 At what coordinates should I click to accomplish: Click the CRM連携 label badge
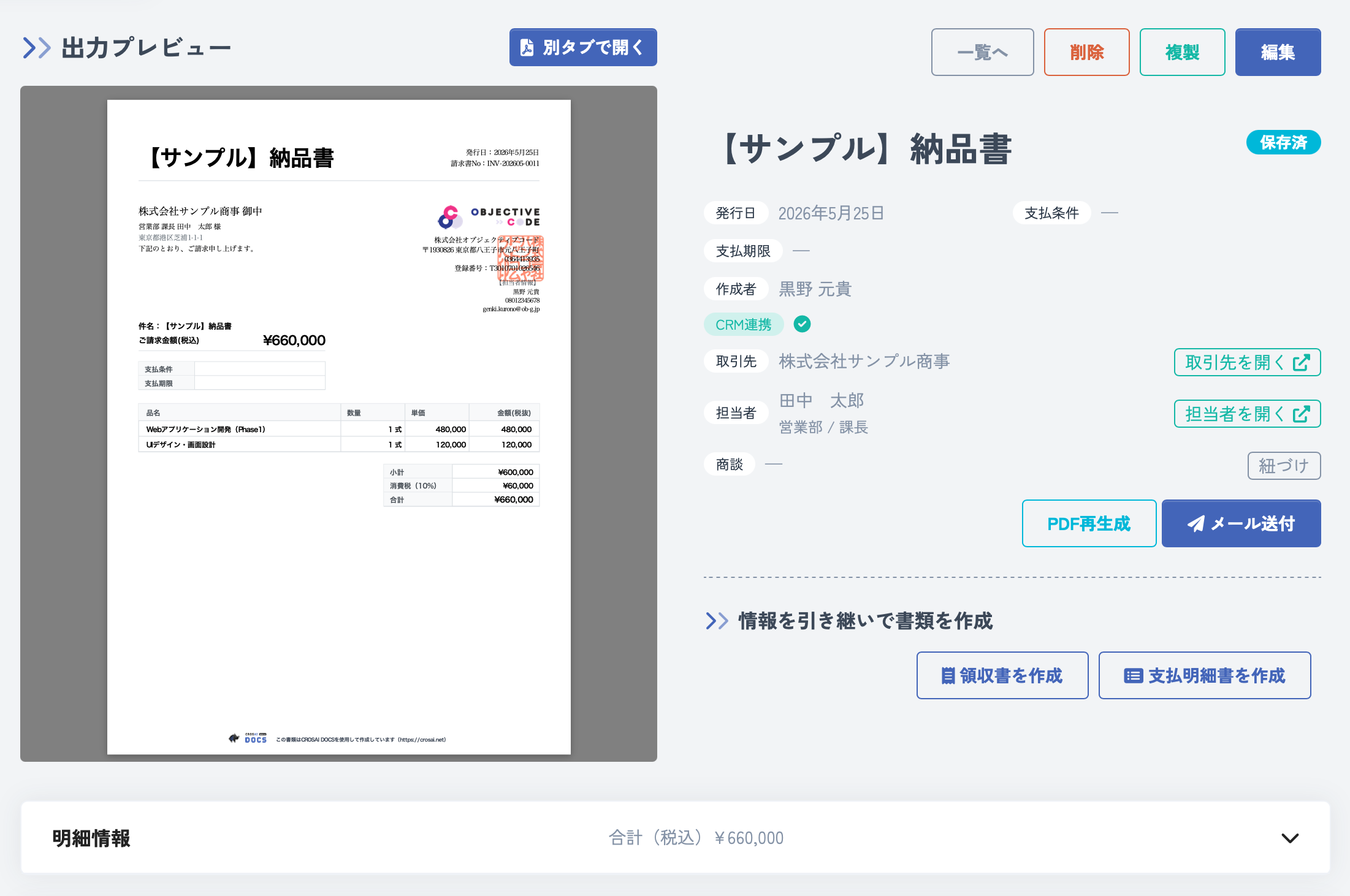(x=744, y=324)
